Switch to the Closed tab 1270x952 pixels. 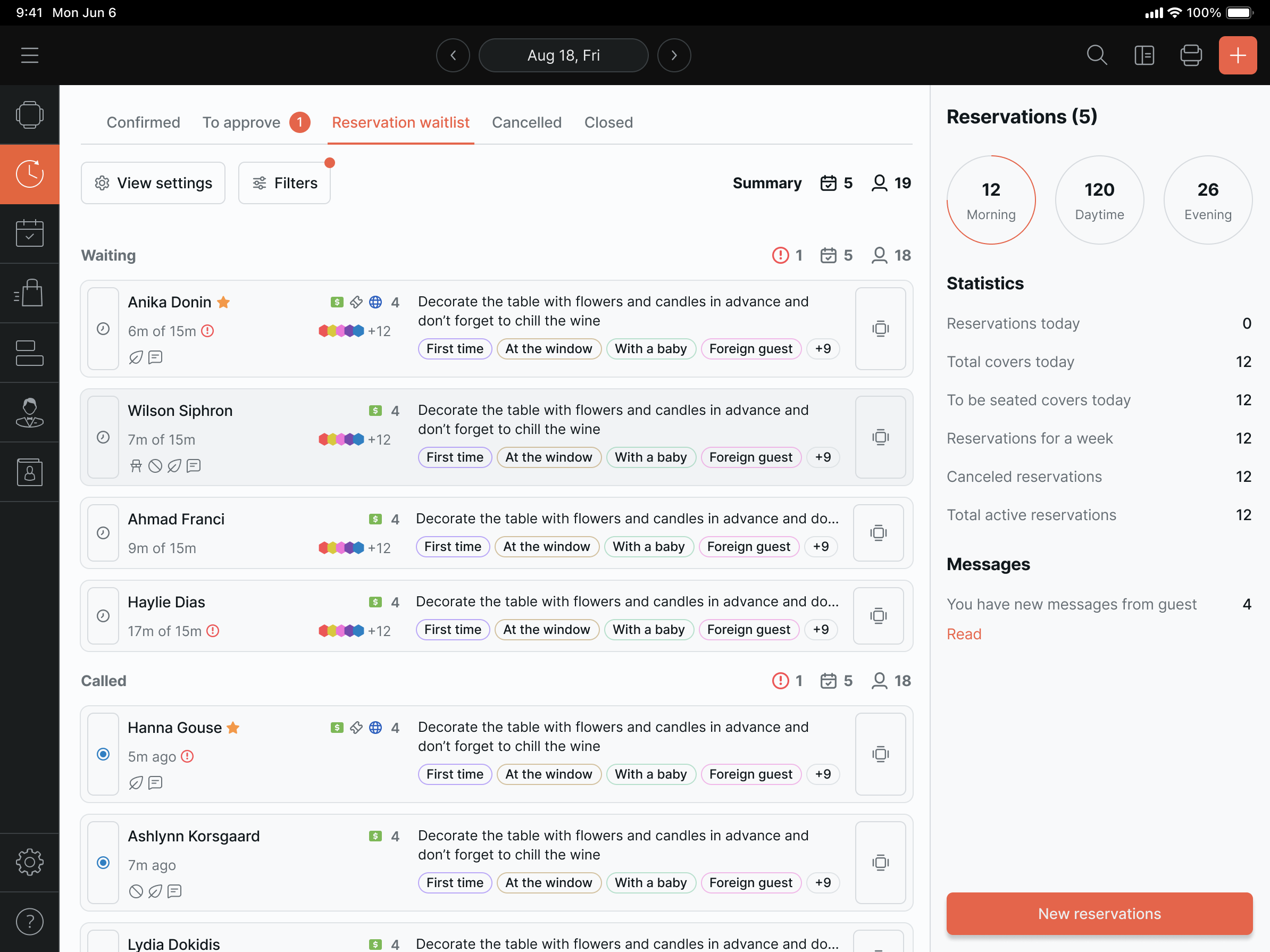[x=608, y=122]
